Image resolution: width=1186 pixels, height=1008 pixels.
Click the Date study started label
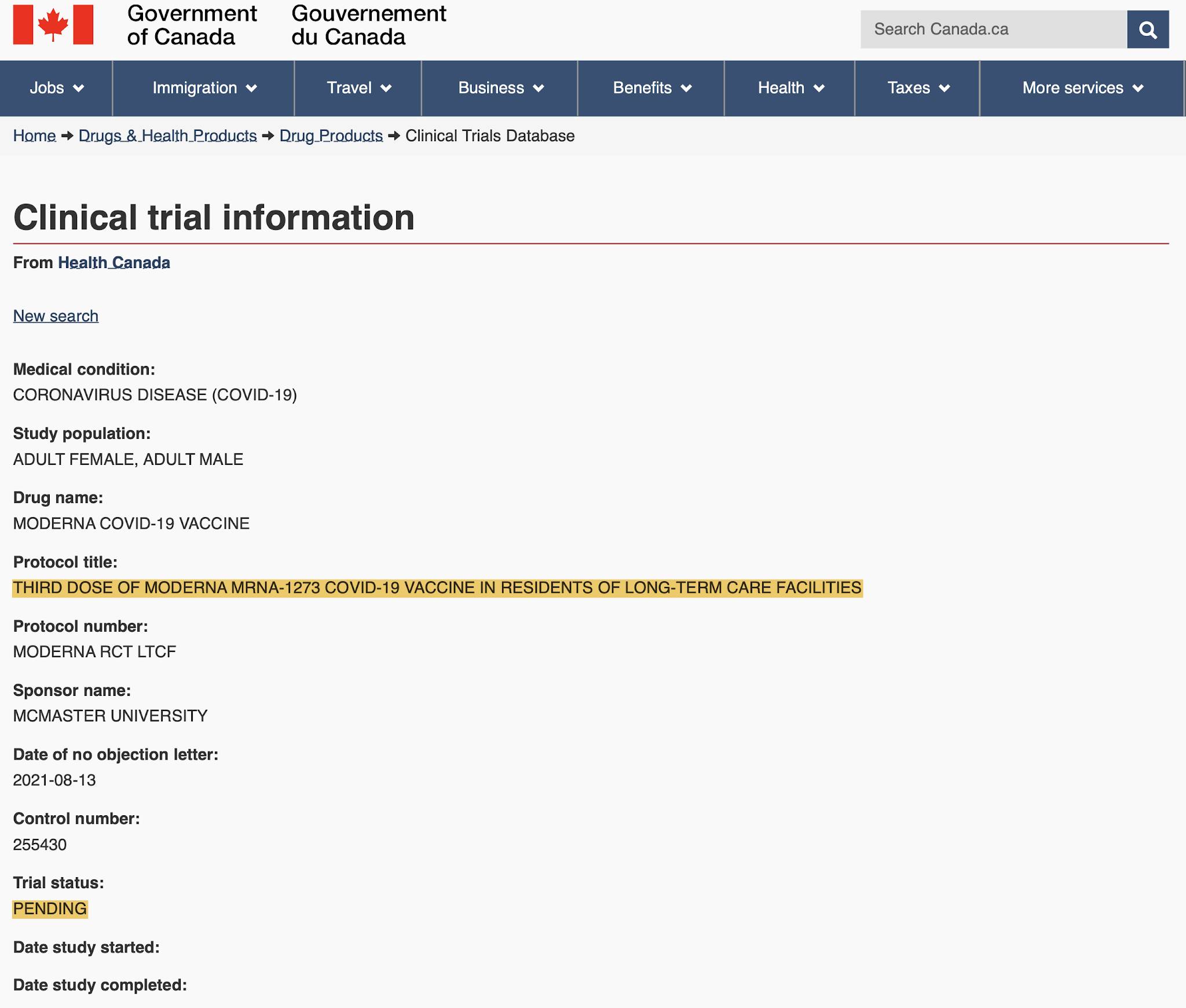[x=86, y=947]
